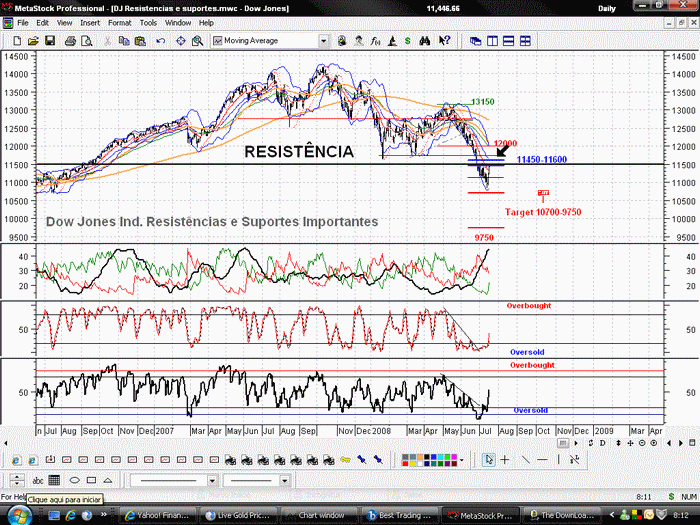Save the chart using the floppy icon
The image size is (700, 525).
tap(50, 41)
